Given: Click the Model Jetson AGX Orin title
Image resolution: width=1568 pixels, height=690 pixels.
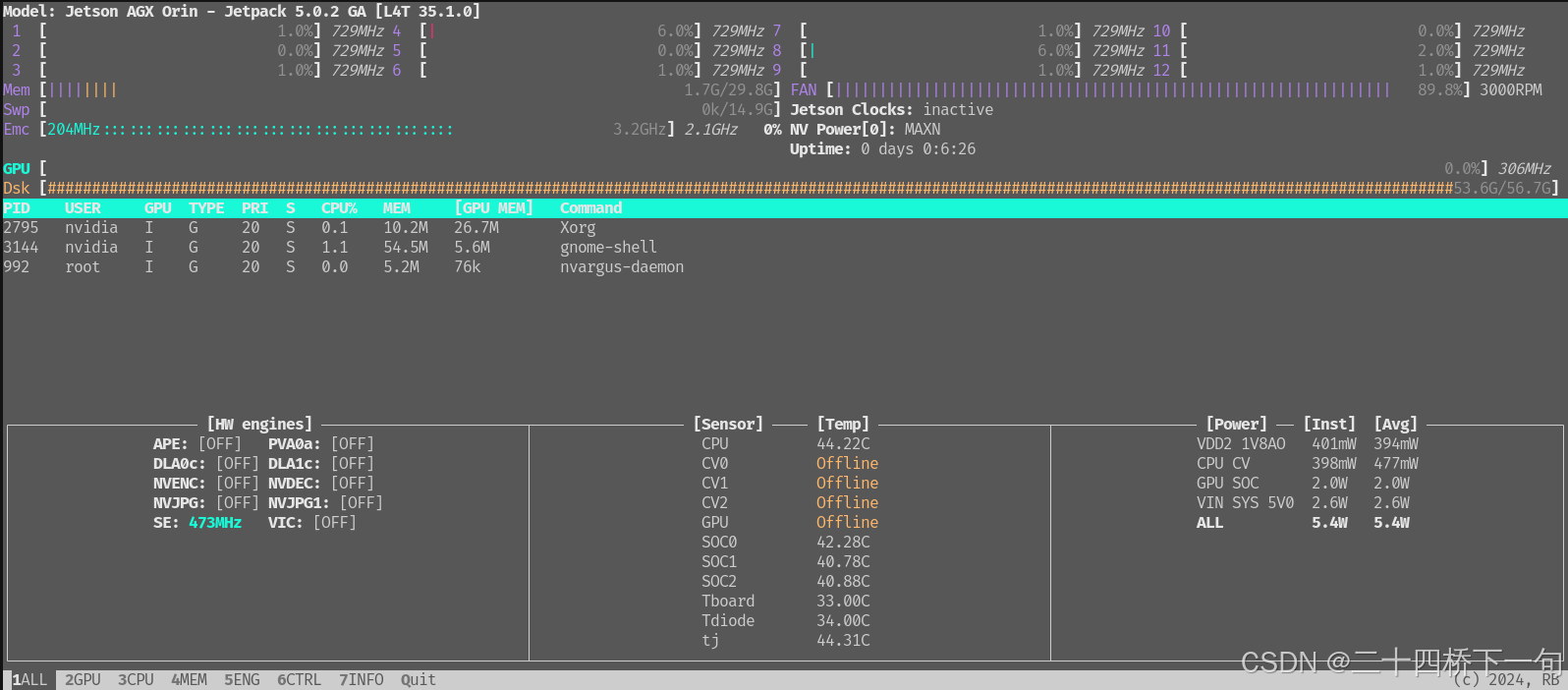Looking at the screenshot, I should coord(242,12).
